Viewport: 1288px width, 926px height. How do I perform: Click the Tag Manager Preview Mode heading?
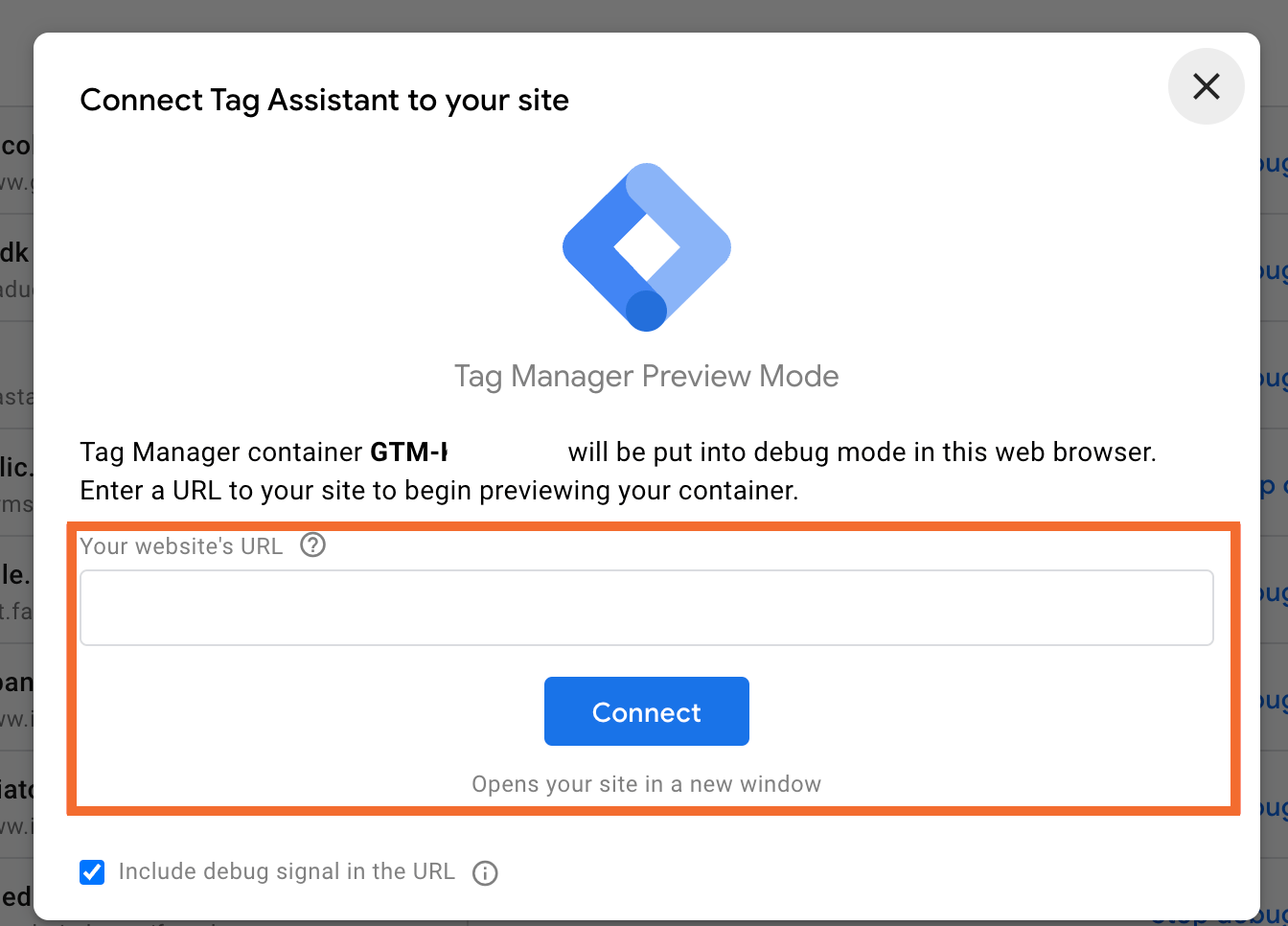click(x=647, y=377)
